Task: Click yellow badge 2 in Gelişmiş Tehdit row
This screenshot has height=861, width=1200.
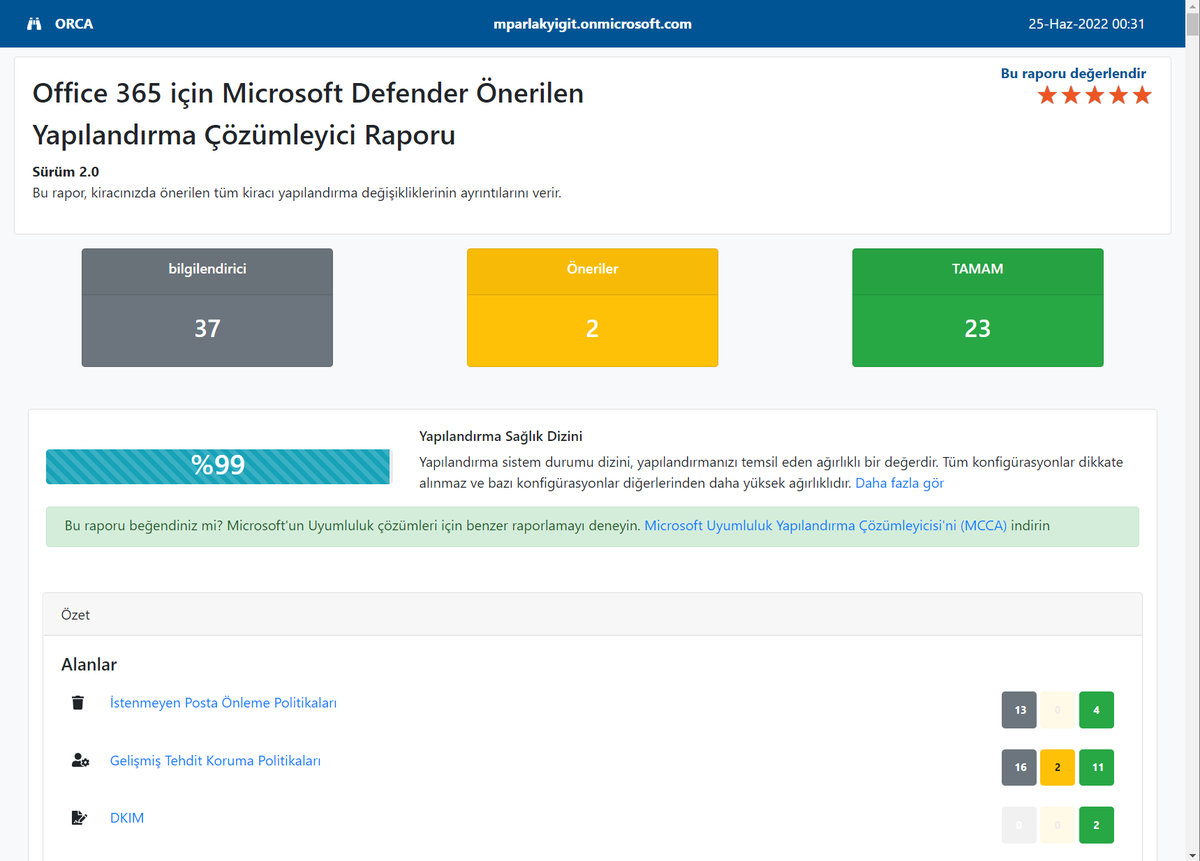Action: (1058, 768)
